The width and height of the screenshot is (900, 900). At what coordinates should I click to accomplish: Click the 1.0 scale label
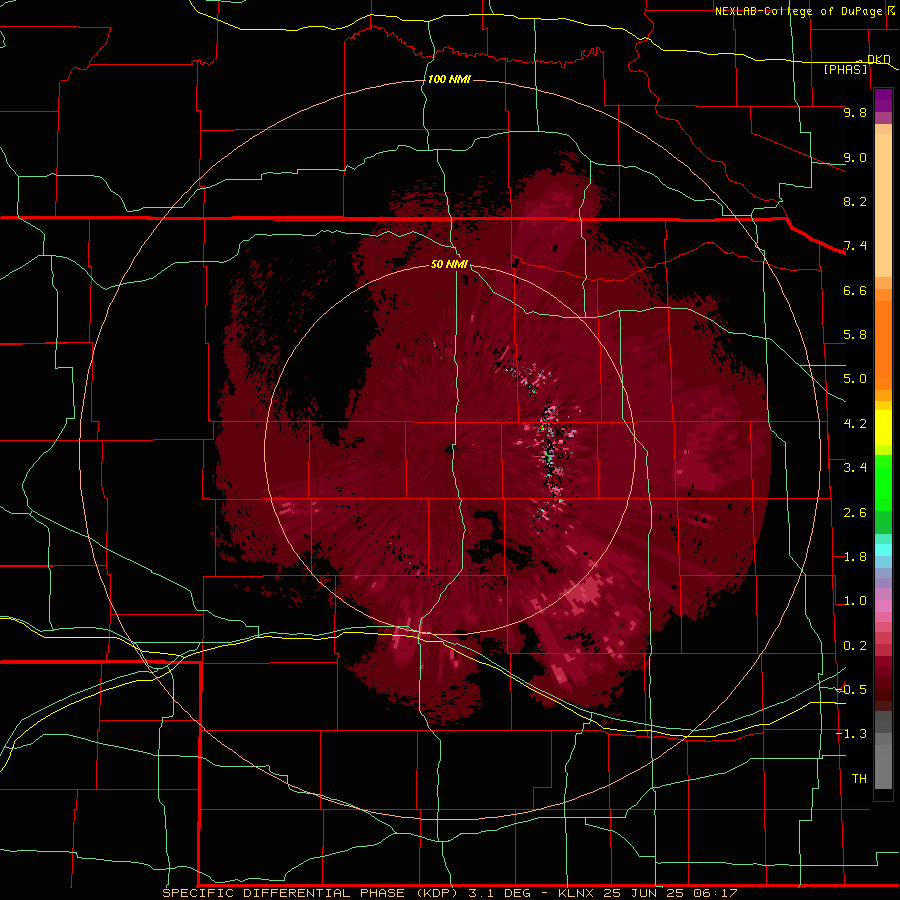[855, 601]
